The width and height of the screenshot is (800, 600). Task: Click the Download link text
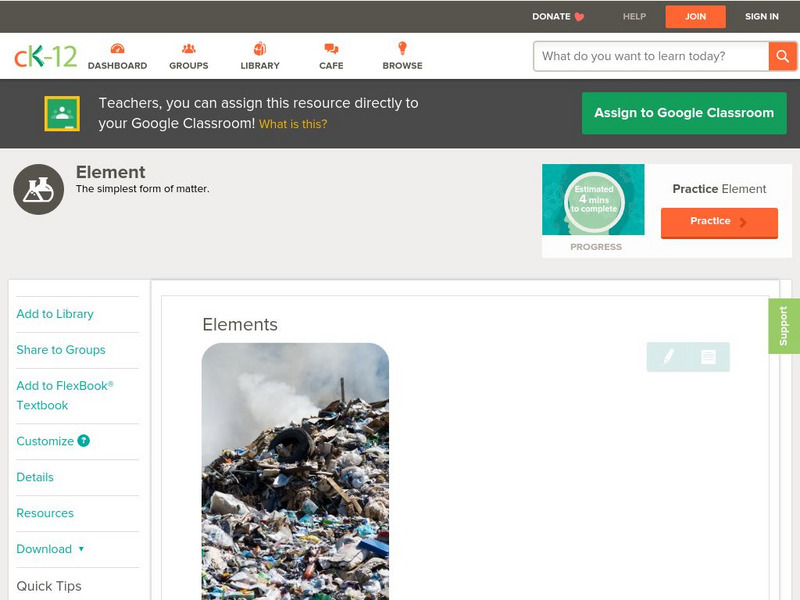44,549
